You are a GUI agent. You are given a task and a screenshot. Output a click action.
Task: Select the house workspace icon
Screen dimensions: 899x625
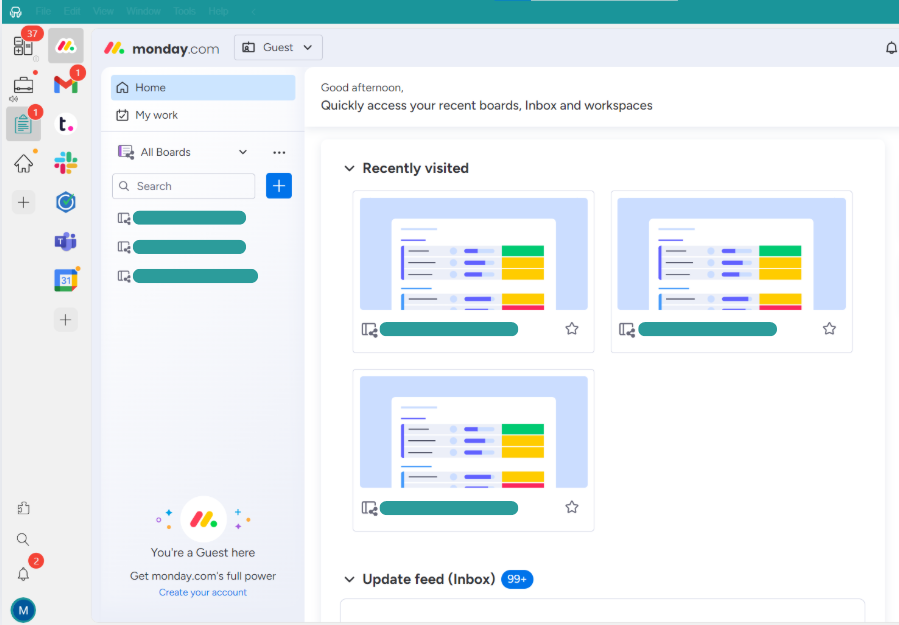click(23, 163)
